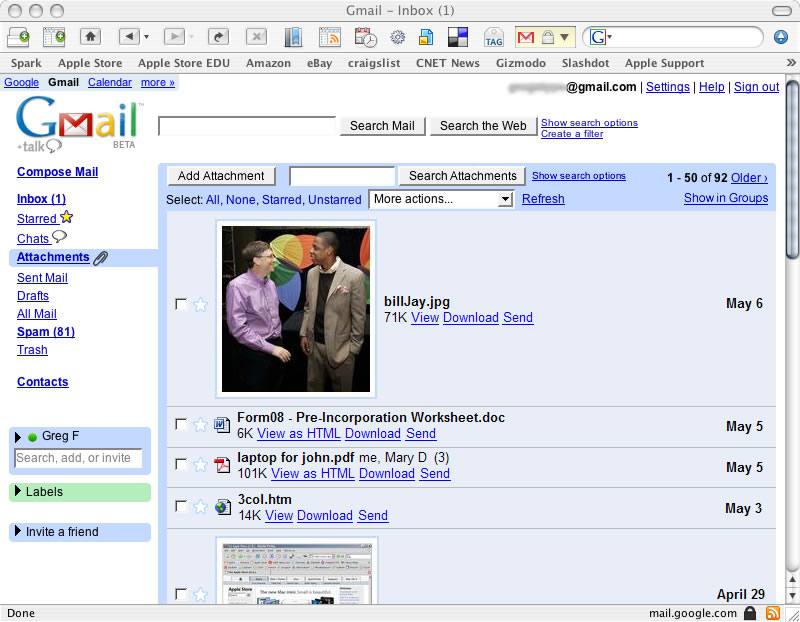The width and height of the screenshot is (800, 622).
Task: Open the billJay.jpg image thumbnail
Action: point(296,309)
